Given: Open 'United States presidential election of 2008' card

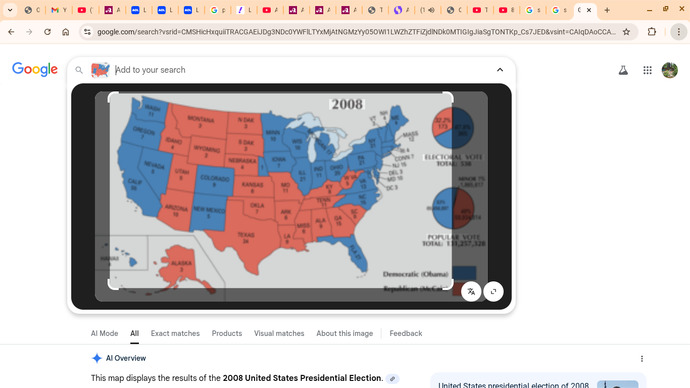Looking at the screenshot, I should click(x=538, y=381).
